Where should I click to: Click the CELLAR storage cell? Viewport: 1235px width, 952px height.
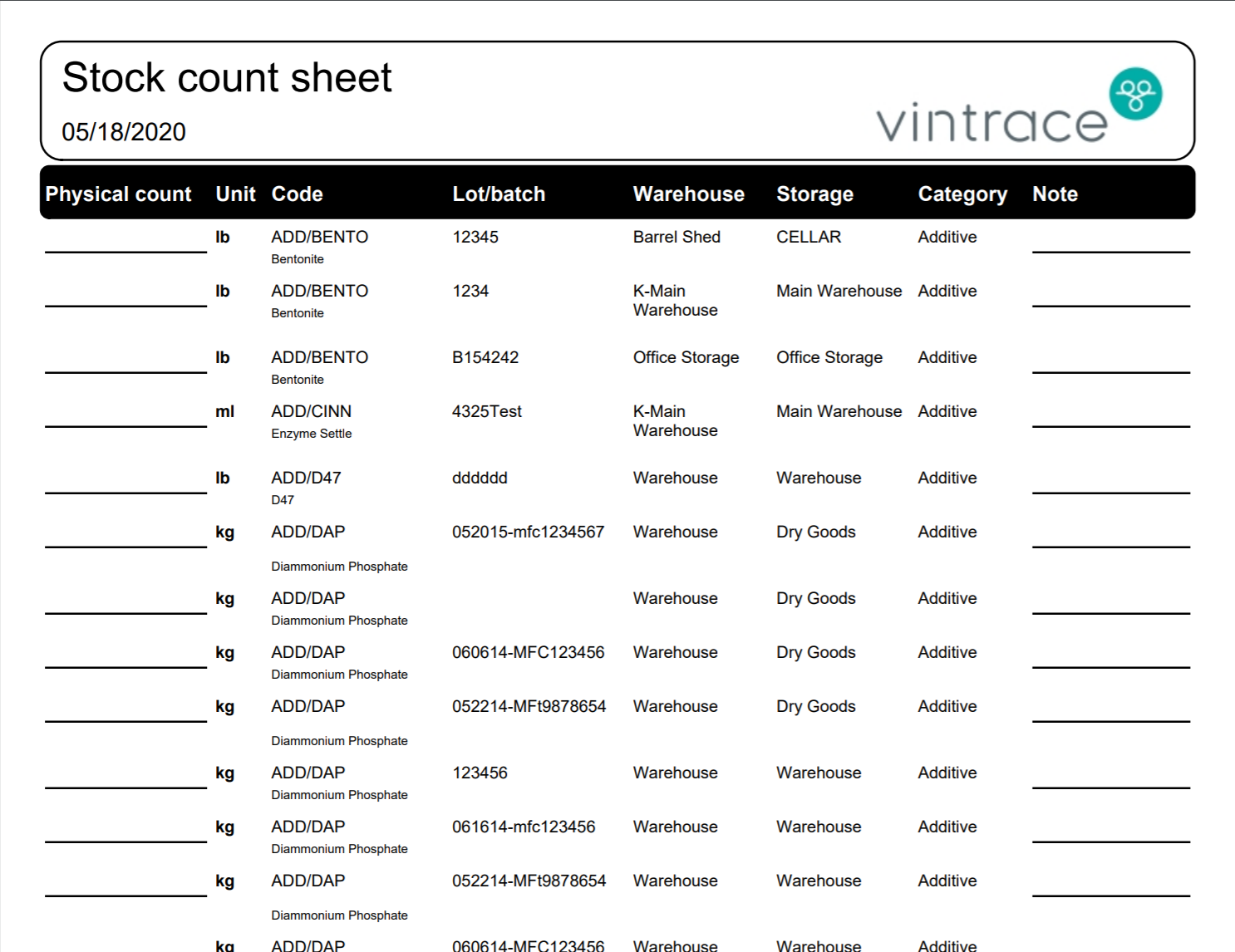(809, 238)
